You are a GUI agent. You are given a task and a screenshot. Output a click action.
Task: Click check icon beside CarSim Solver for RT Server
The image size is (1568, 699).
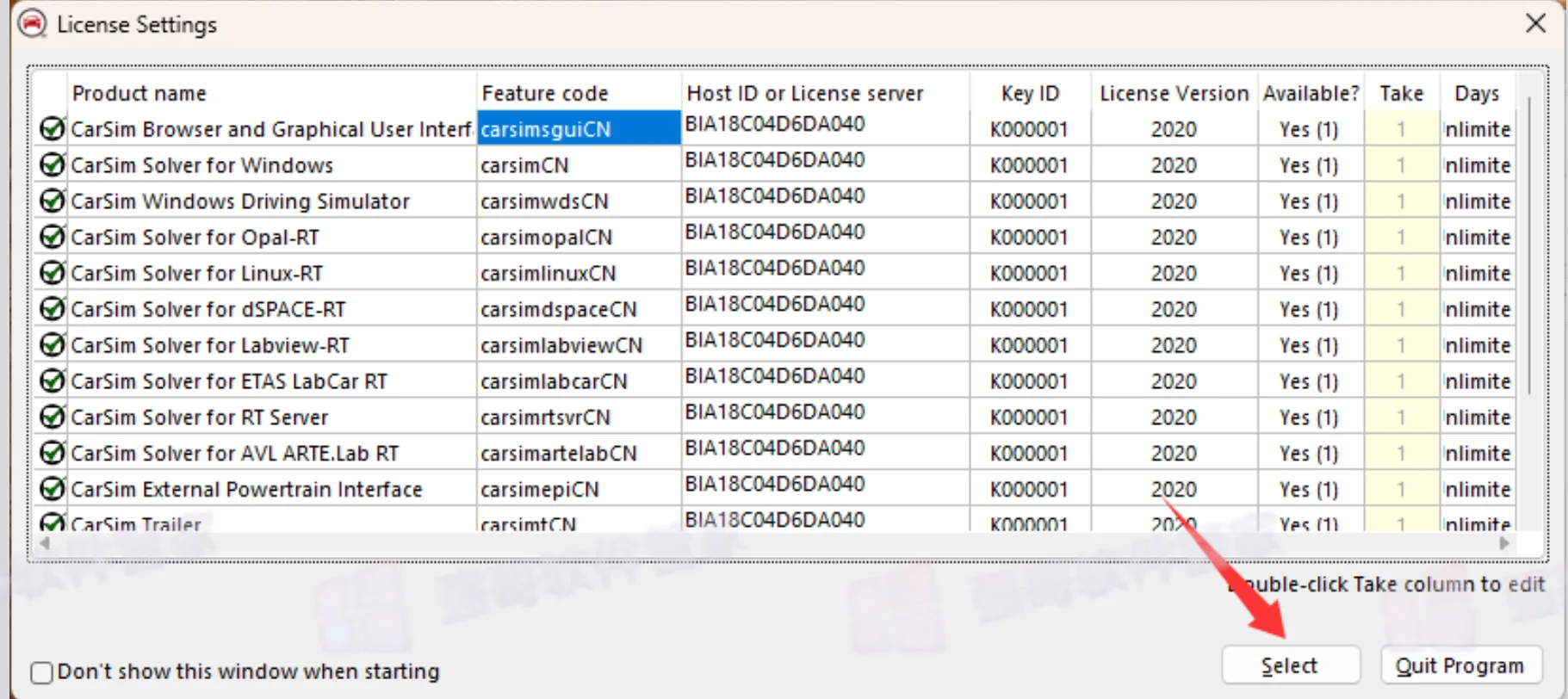pos(53,417)
